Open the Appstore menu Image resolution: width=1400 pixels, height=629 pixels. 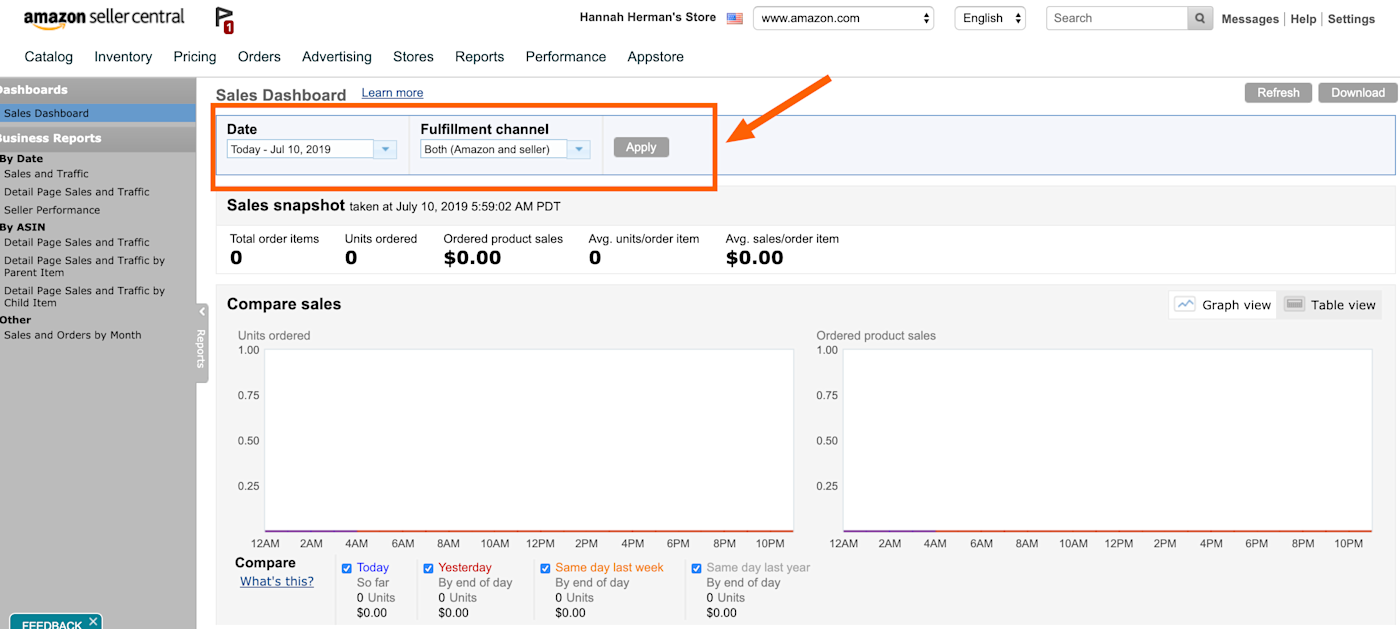click(x=656, y=57)
